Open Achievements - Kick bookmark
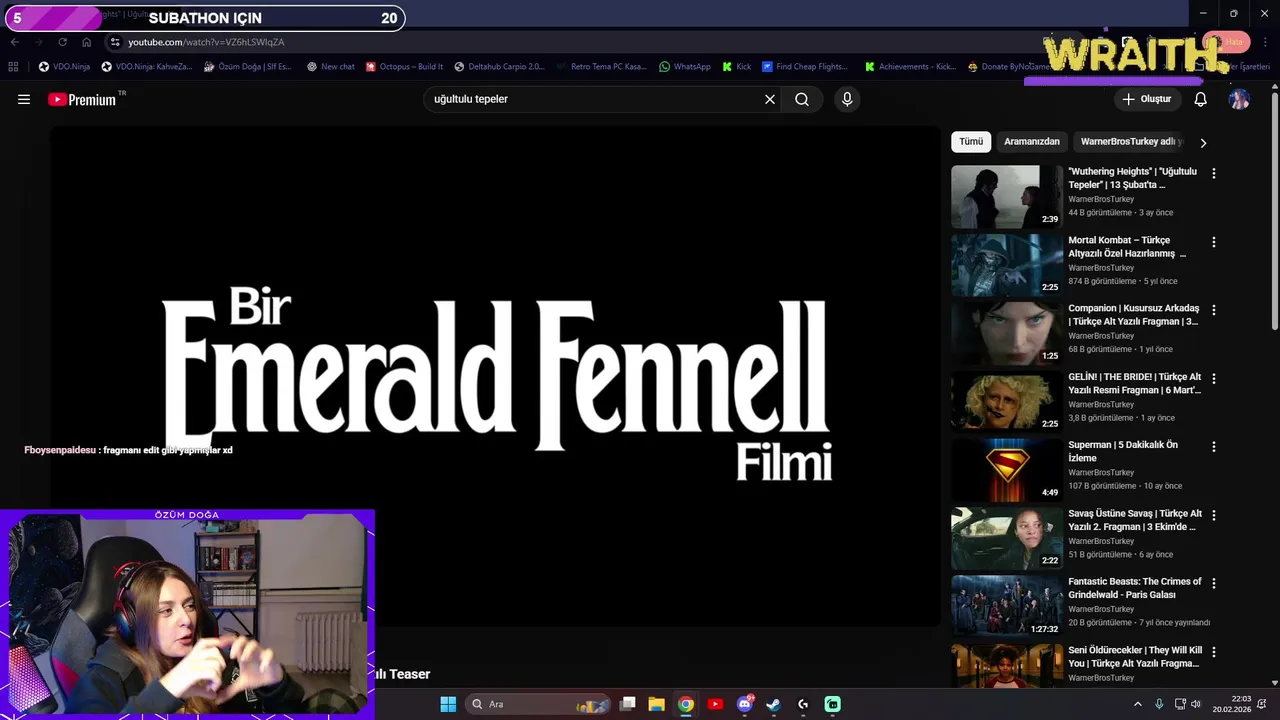The width and height of the screenshot is (1280, 720). coord(910,67)
